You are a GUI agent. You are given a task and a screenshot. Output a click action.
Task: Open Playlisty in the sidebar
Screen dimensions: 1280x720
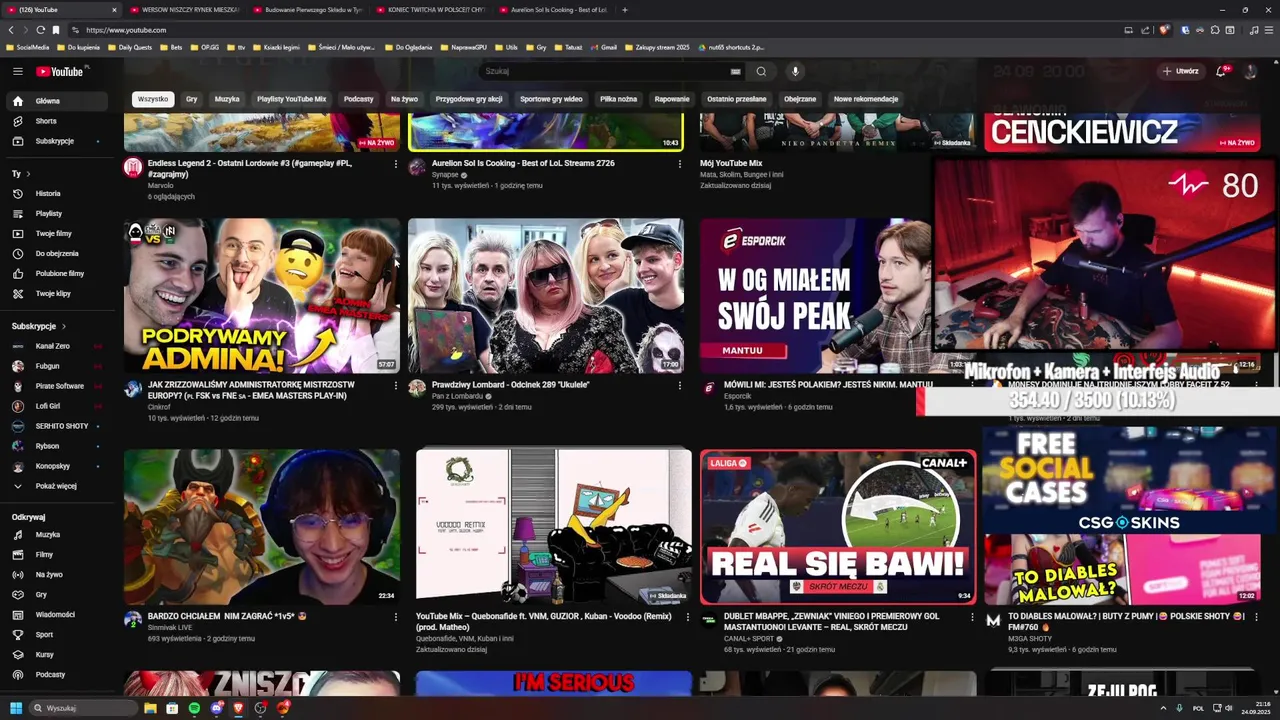pyautogui.click(x=56, y=213)
